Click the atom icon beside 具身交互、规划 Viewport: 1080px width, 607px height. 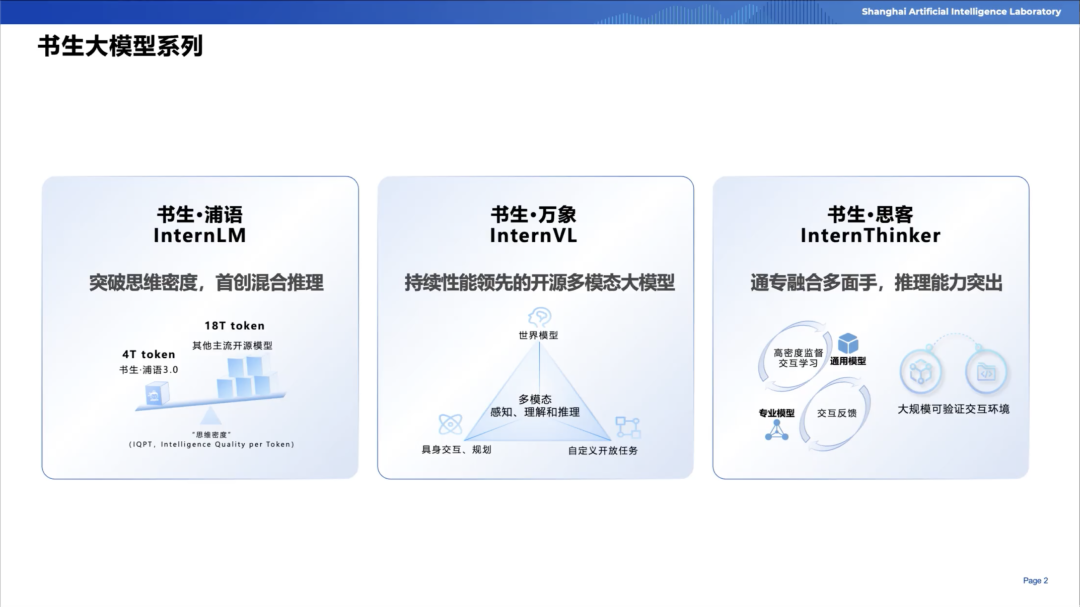pos(450,424)
